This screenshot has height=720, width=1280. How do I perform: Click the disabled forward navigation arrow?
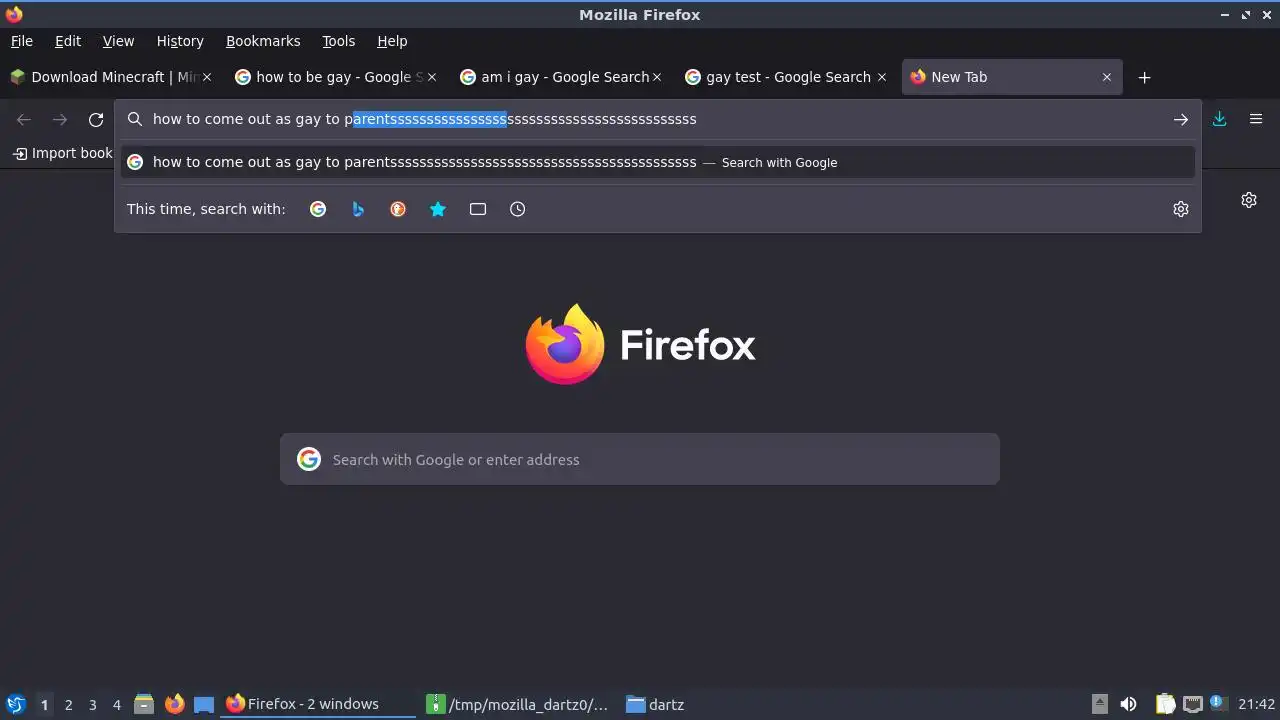pos(60,120)
